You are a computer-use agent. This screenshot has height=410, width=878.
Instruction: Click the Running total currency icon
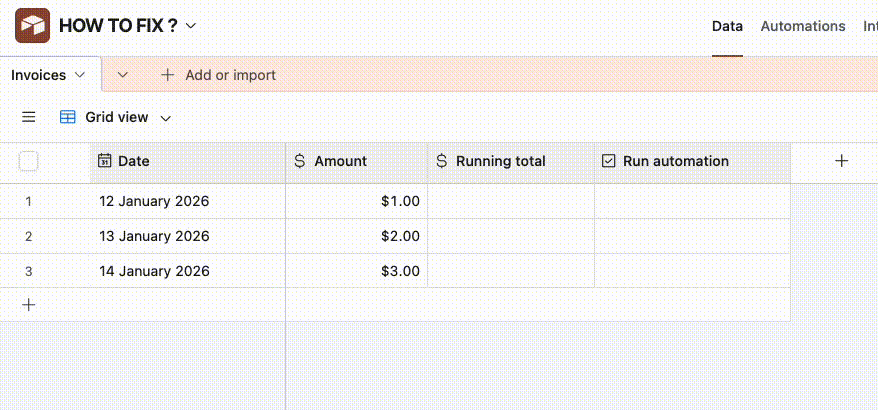(x=442, y=161)
